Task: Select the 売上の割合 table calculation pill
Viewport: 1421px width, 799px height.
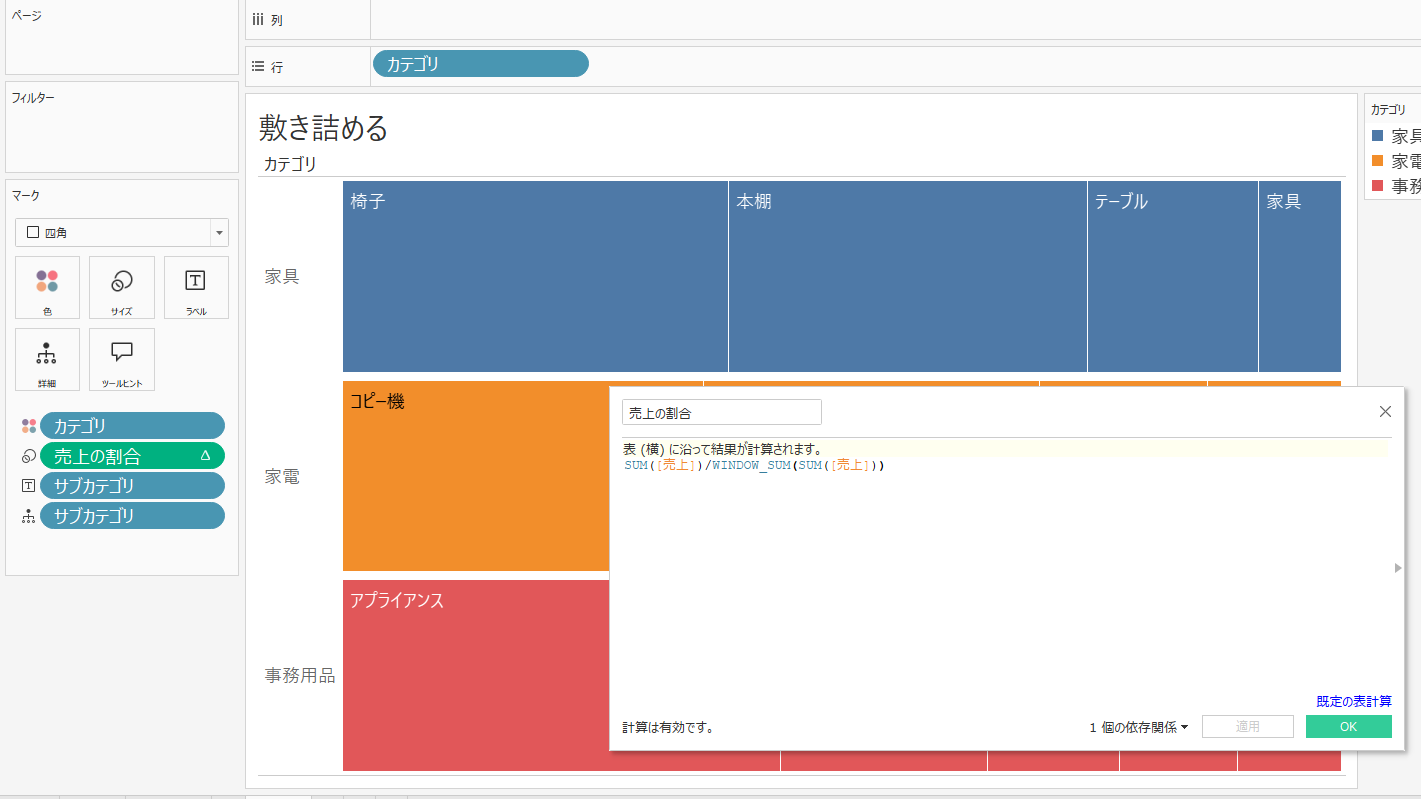Action: [x=132, y=456]
